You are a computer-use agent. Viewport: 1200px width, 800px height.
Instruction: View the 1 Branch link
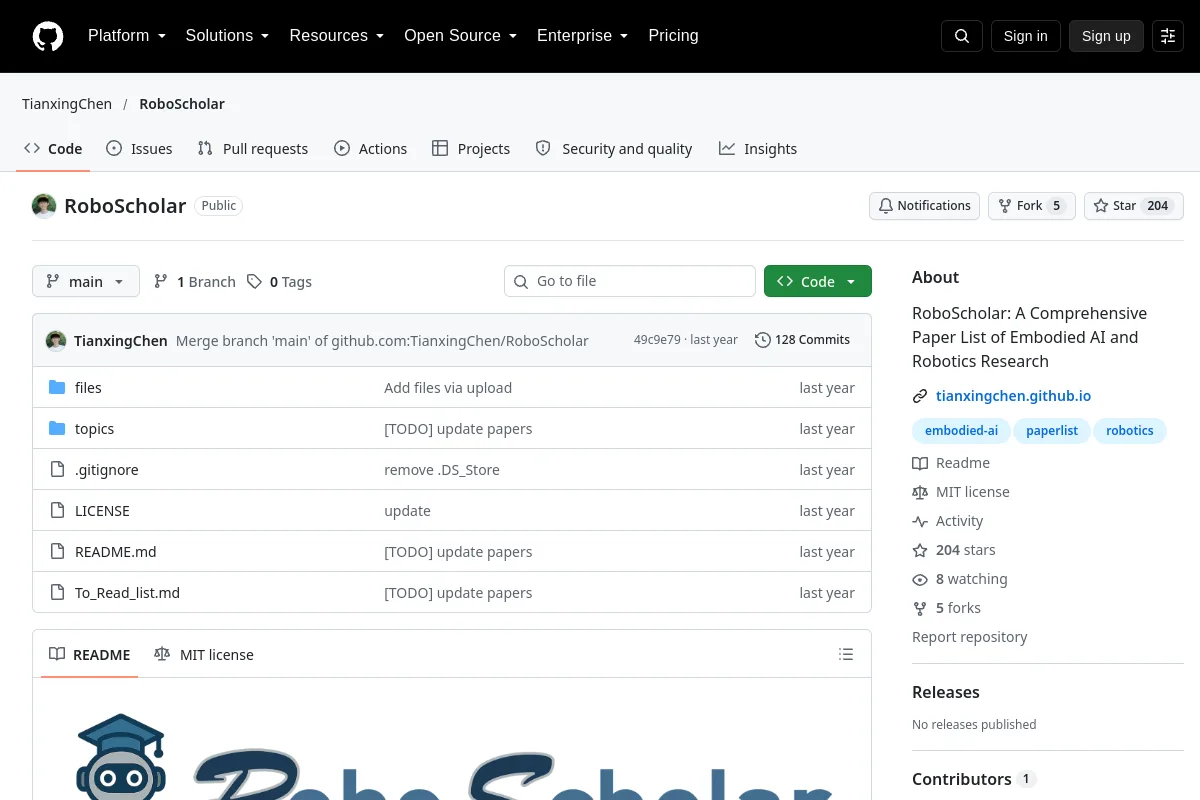point(195,282)
